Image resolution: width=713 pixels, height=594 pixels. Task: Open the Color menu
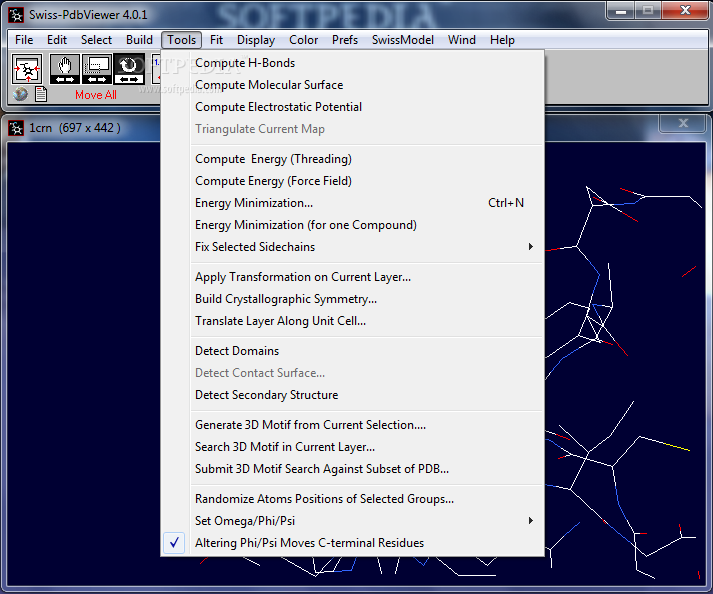tap(303, 40)
